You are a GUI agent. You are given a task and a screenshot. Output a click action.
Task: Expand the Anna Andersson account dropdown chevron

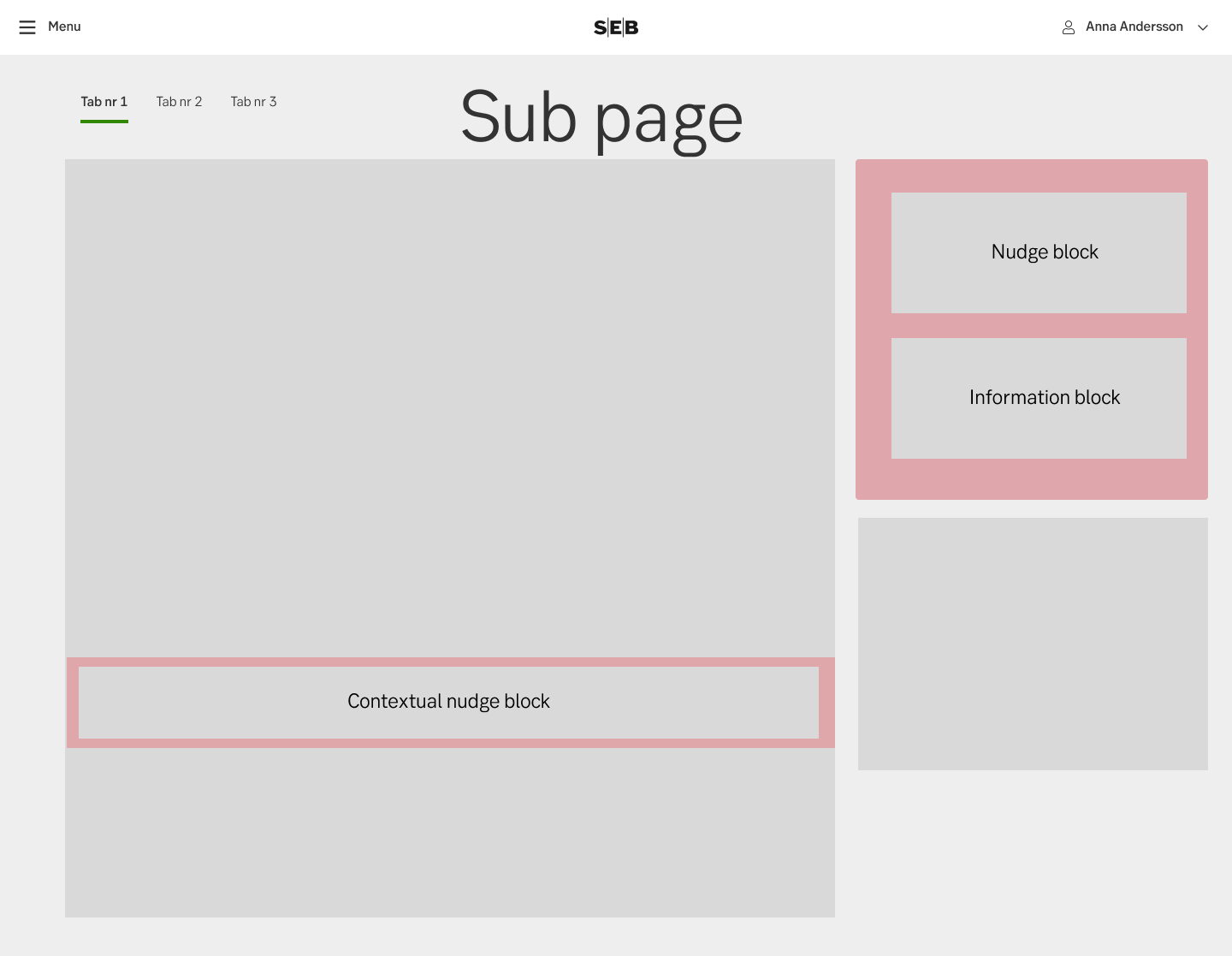point(1203,27)
